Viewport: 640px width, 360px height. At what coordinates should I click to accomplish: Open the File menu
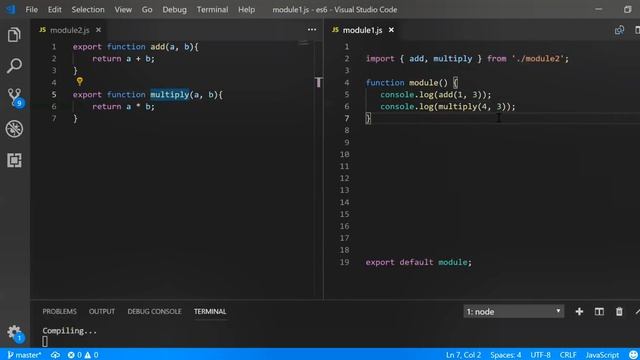pos(31,9)
